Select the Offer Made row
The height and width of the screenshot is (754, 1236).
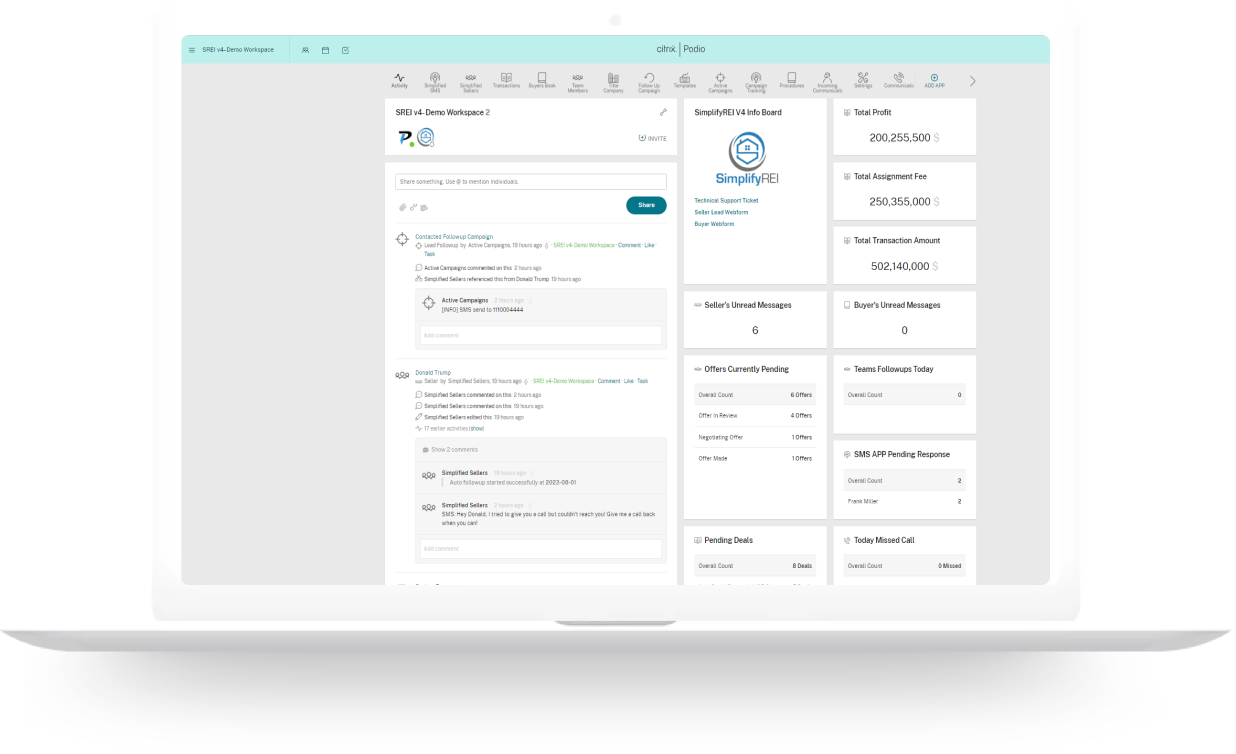(755, 458)
